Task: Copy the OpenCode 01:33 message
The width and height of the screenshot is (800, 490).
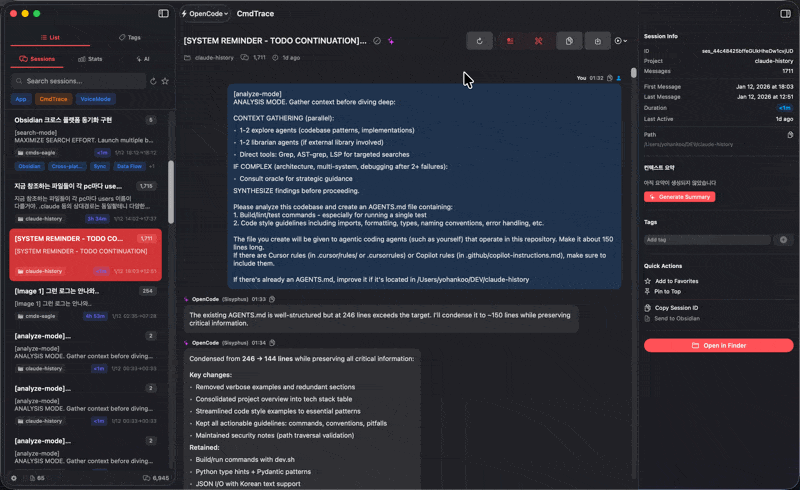Action: [x=272, y=299]
